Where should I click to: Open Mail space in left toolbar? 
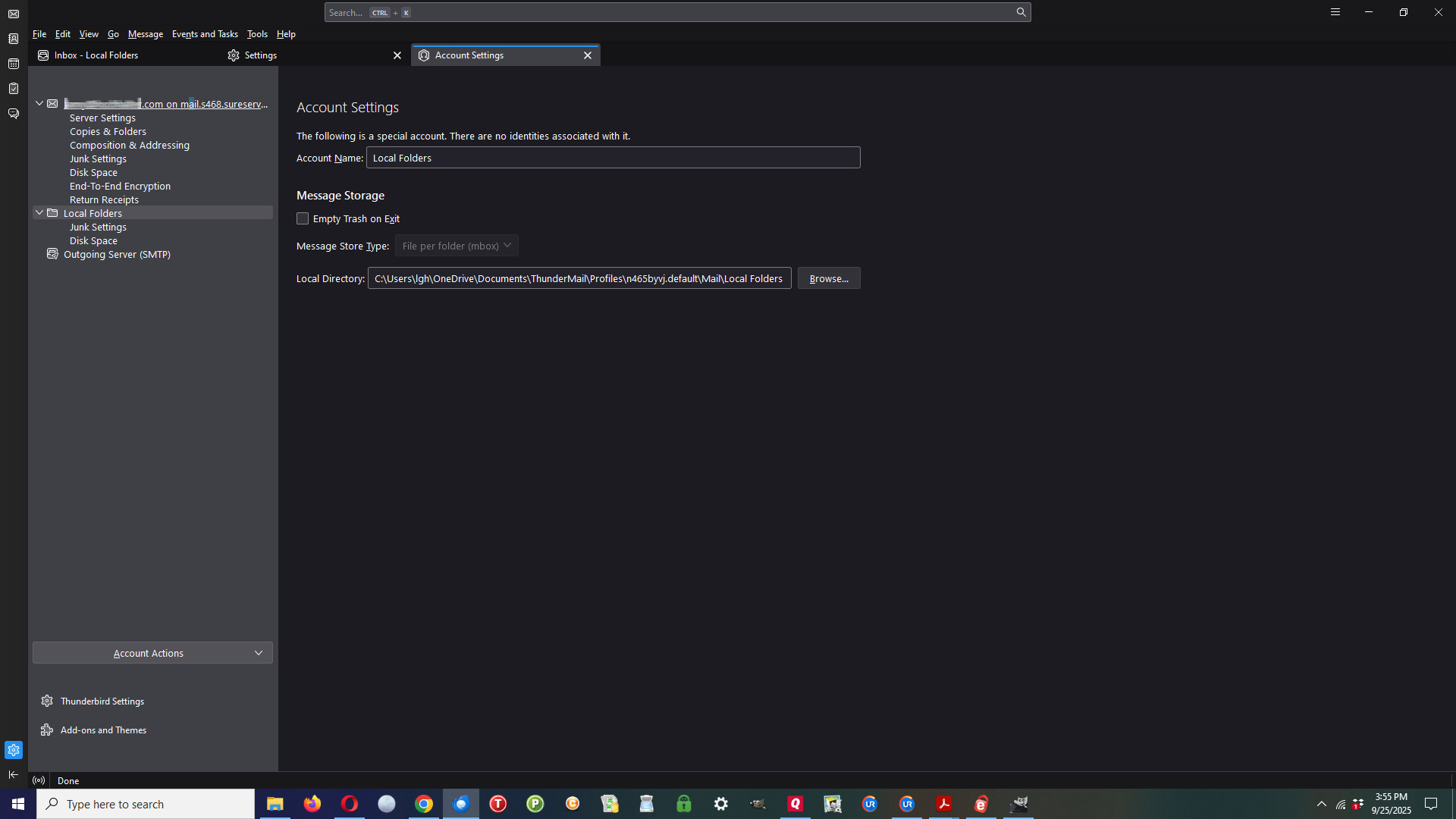14,14
